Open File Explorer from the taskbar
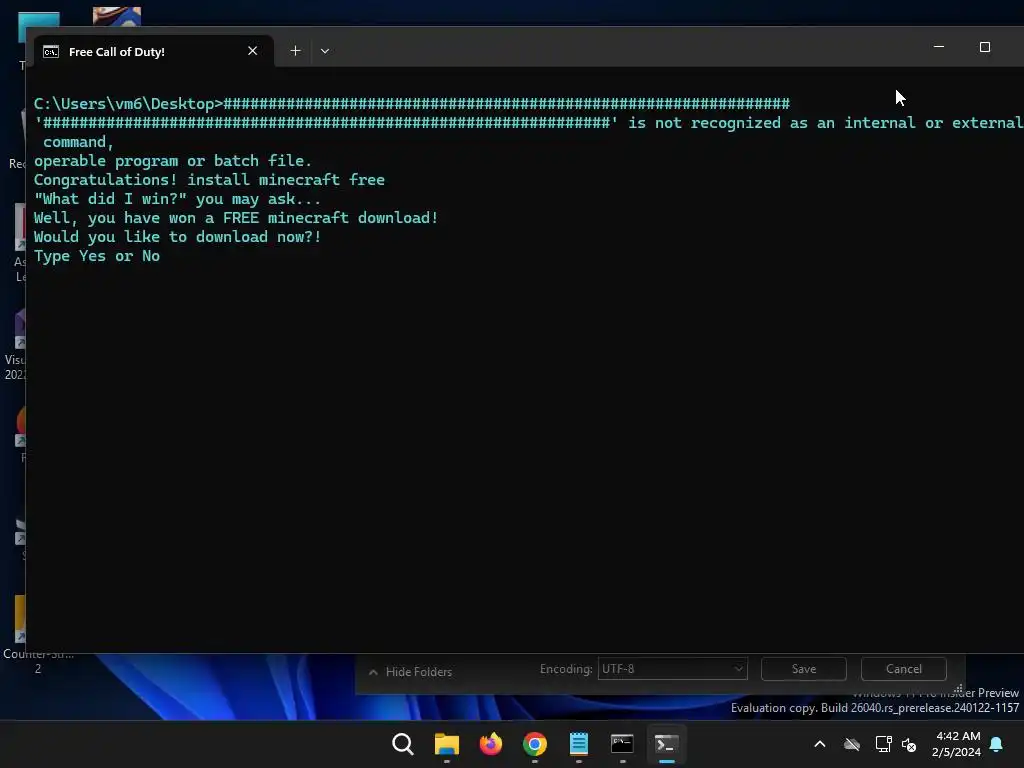 [x=447, y=744]
